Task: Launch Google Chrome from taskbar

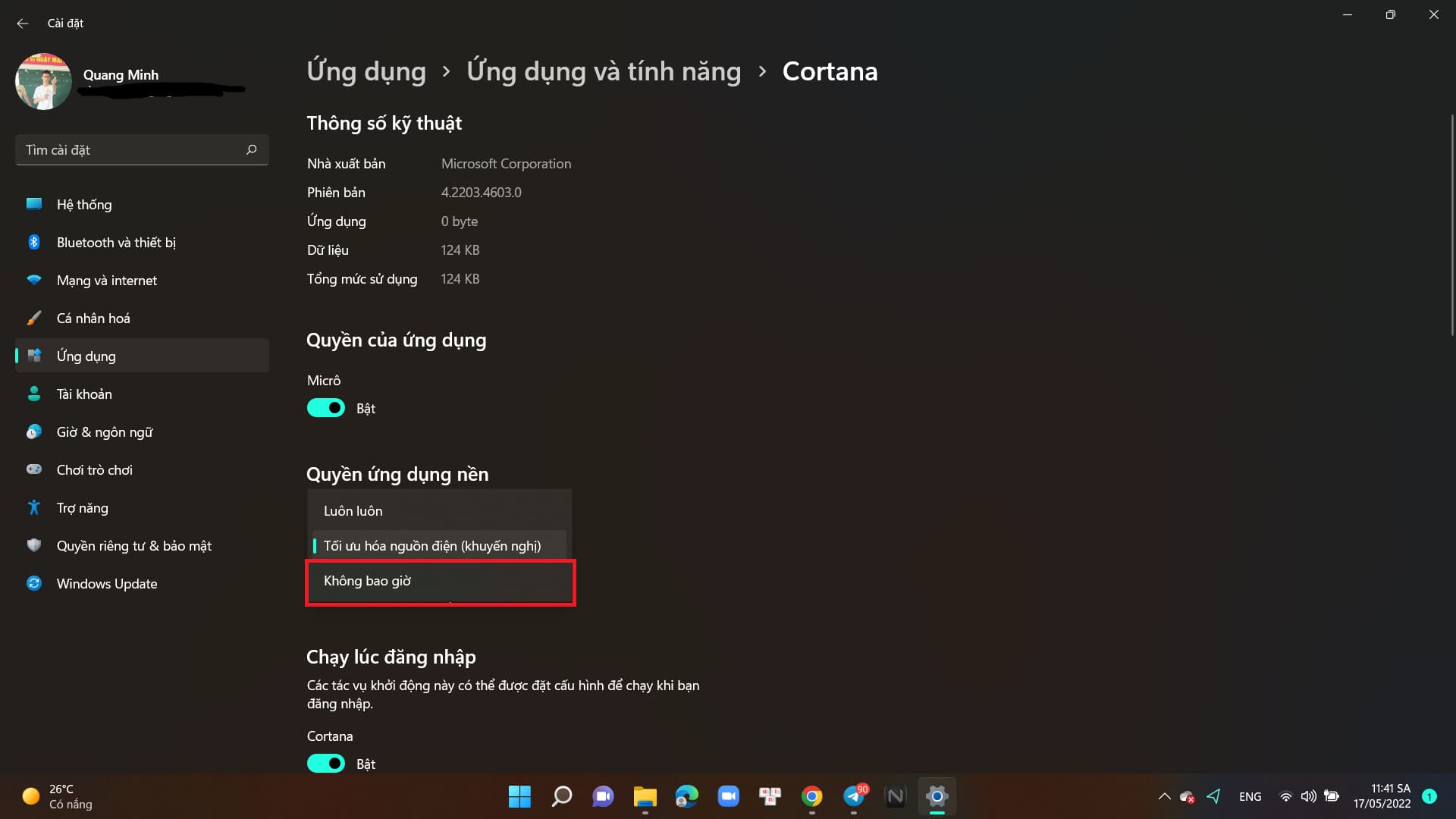Action: pos(812,796)
